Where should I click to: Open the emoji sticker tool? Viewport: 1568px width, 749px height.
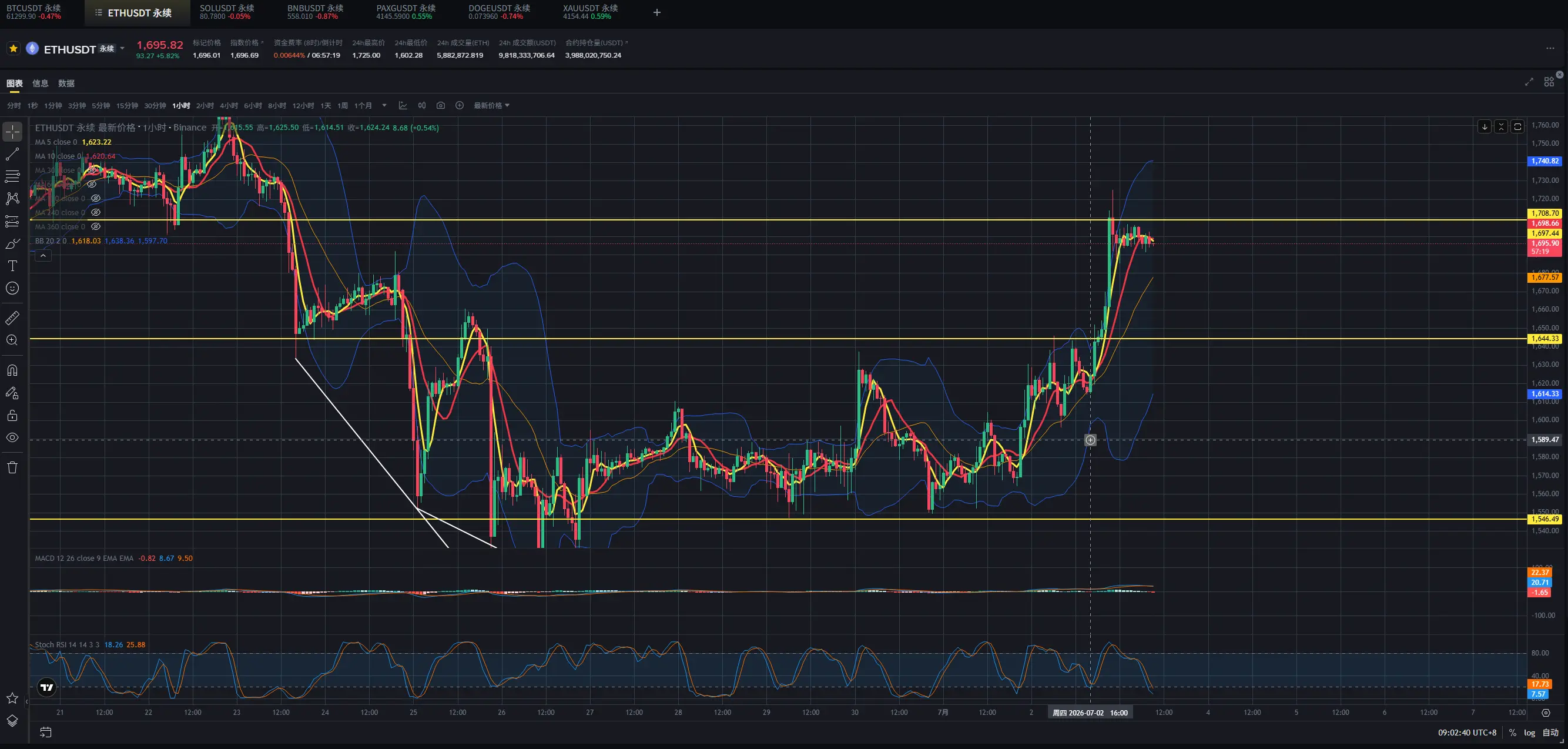pos(12,289)
